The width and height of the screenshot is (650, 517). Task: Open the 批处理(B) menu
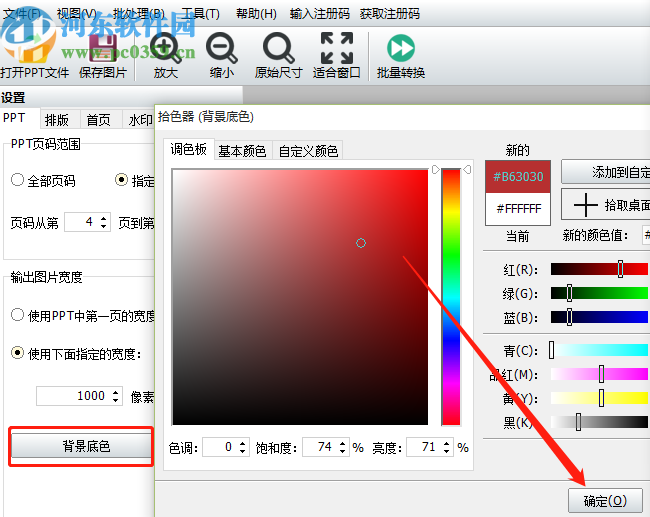pos(139,14)
